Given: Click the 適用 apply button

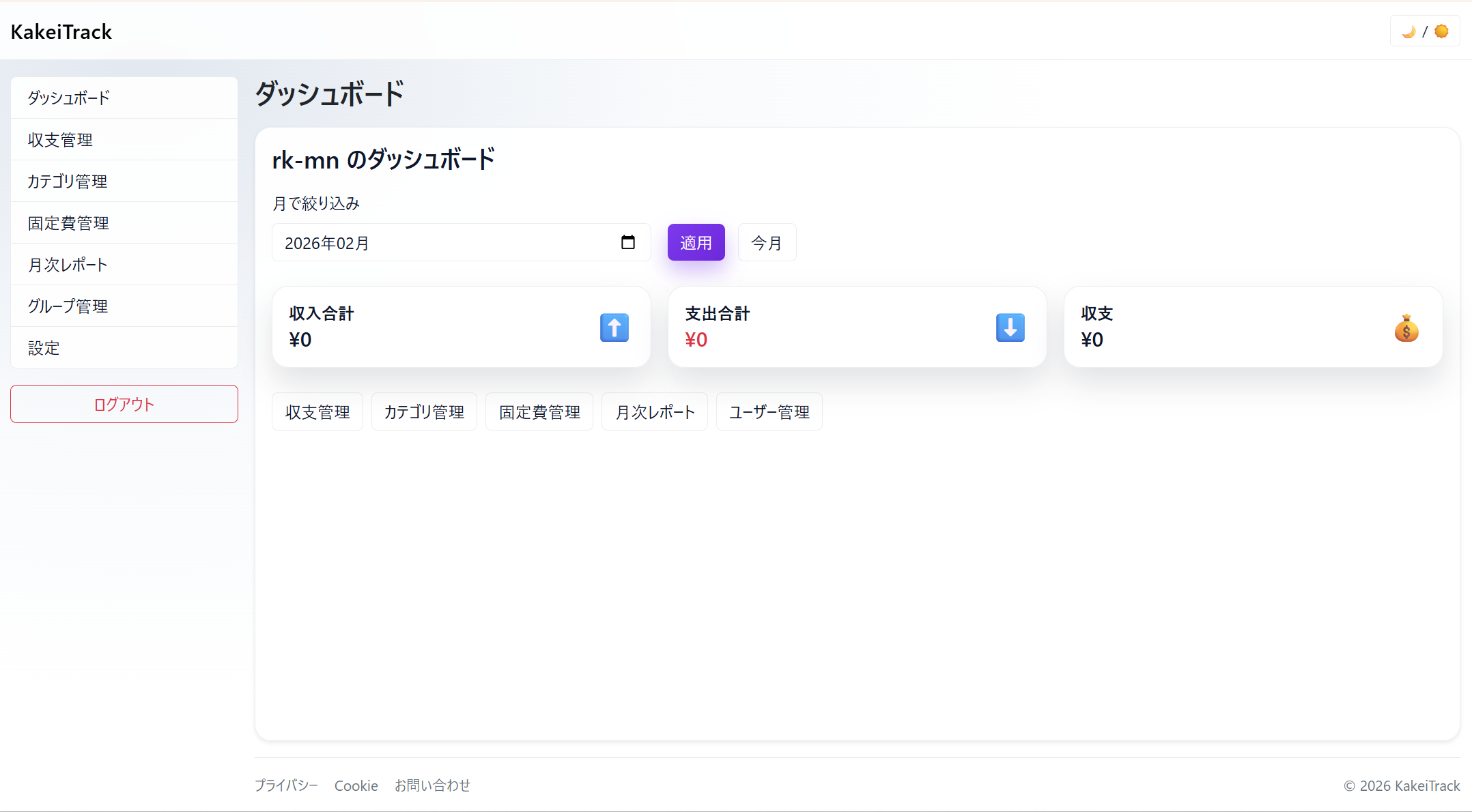Looking at the screenshot, I should click(x=696, y=242).
